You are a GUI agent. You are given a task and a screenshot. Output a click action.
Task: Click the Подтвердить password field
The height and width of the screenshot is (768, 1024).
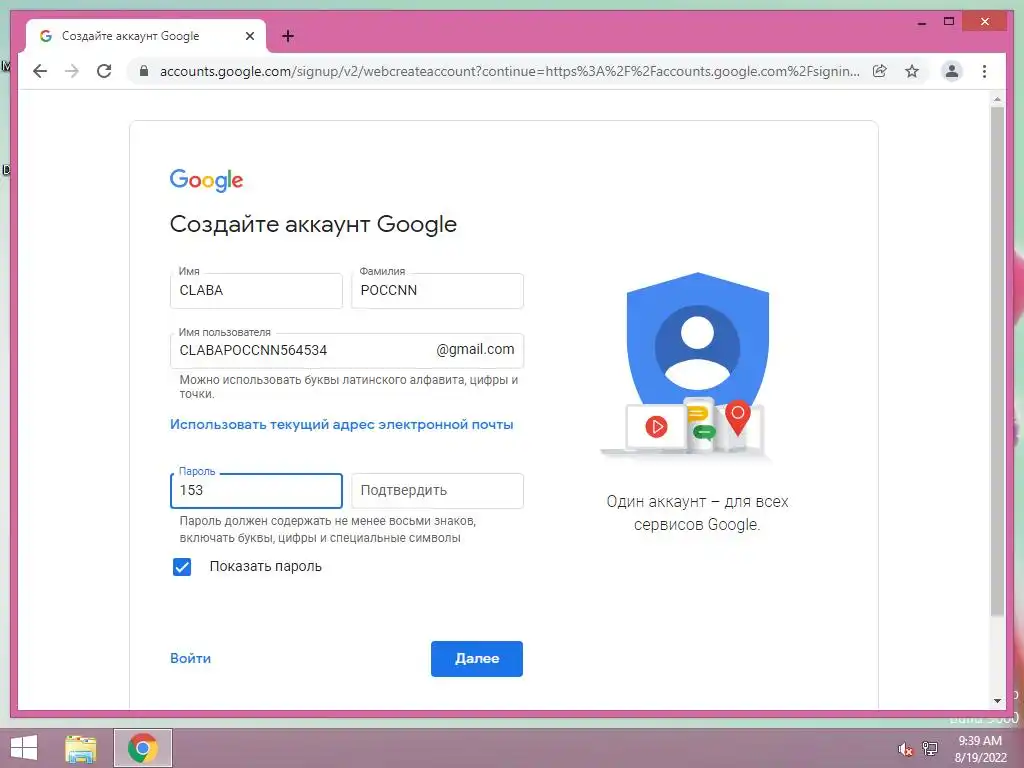pos(438,490)
